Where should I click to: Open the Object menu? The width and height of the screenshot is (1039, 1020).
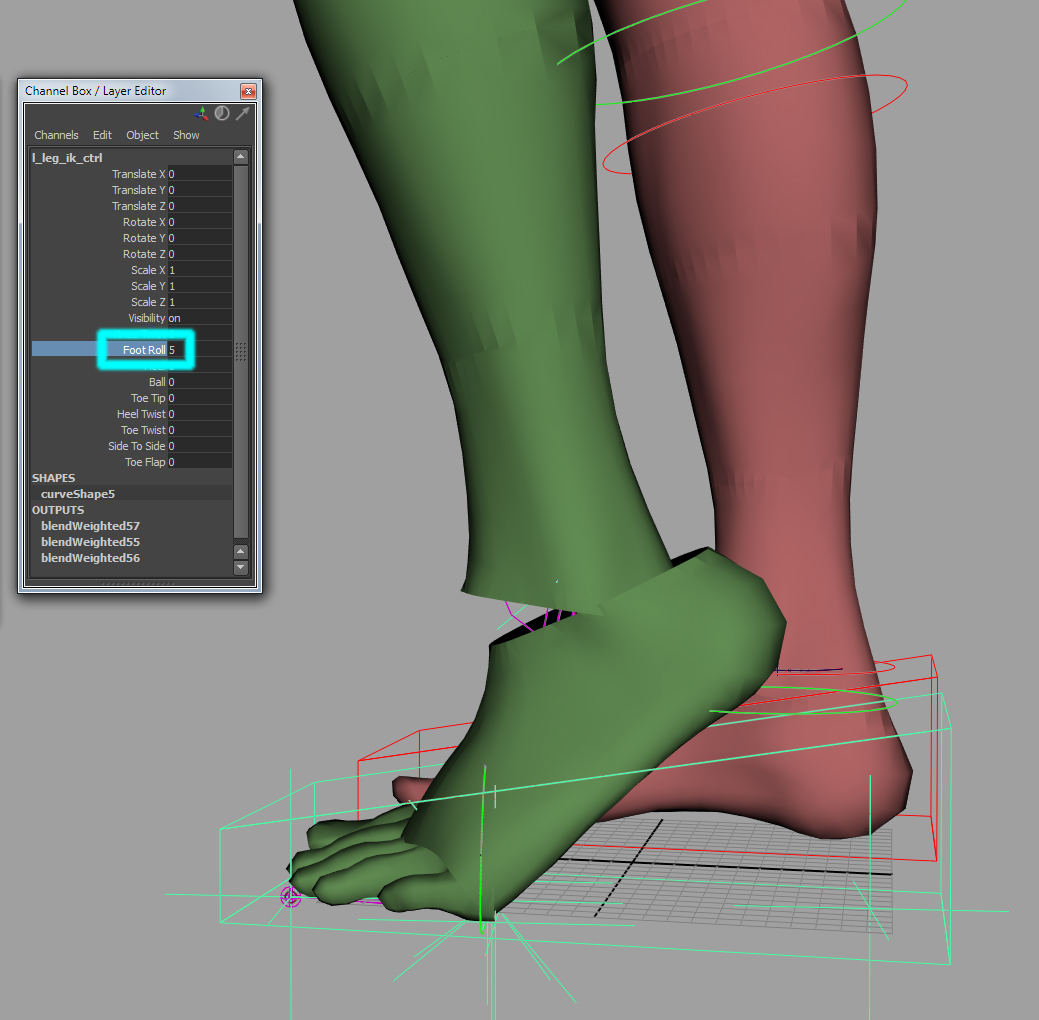tap(142, 135)
